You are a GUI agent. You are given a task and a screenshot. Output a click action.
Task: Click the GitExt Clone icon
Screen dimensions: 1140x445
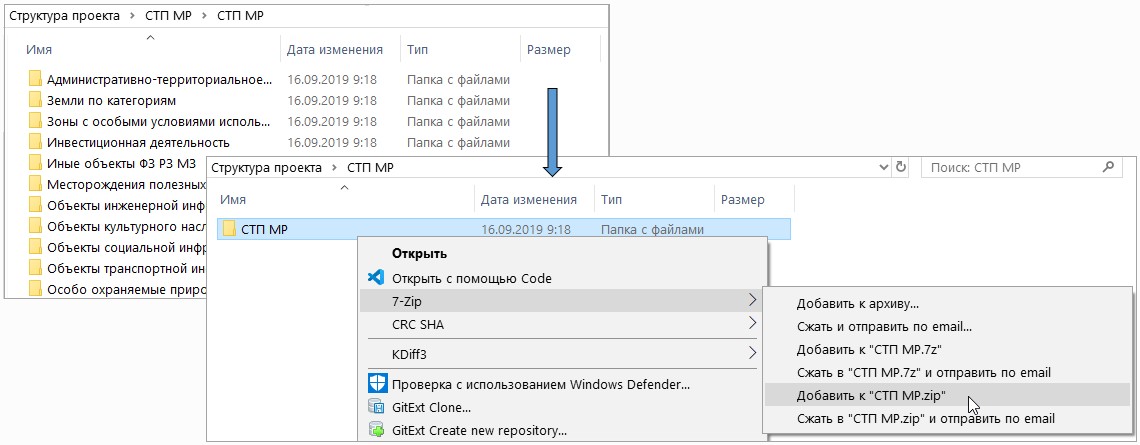[376, 407]
